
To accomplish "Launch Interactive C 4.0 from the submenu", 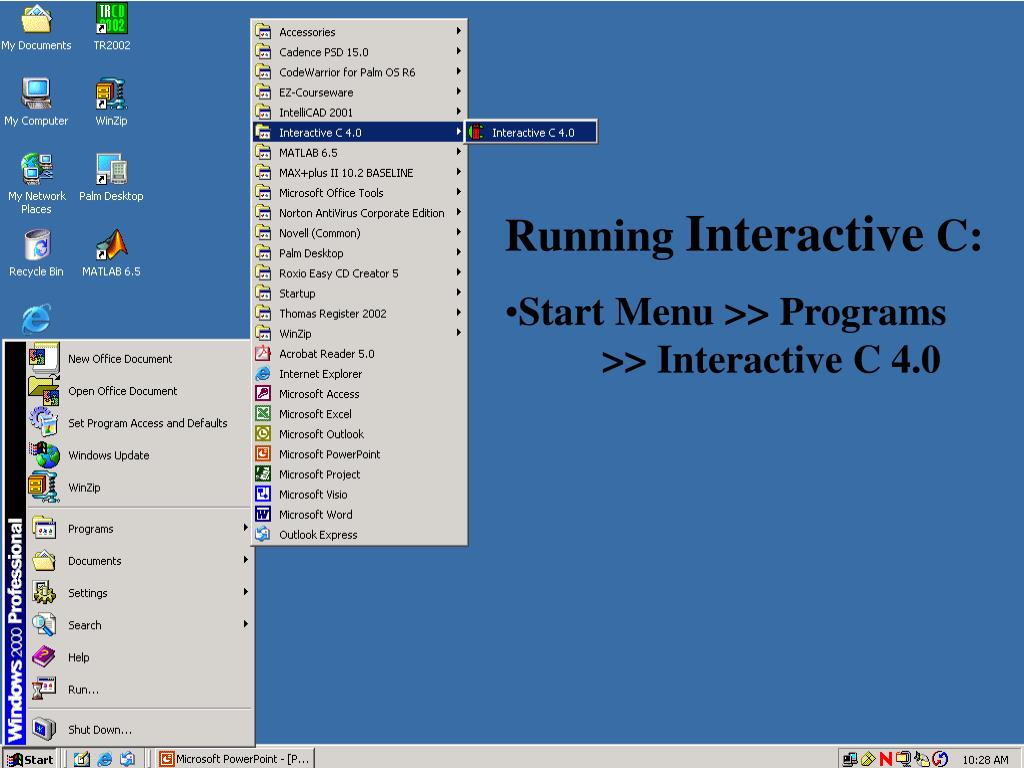I will click(x=531, y=133).
